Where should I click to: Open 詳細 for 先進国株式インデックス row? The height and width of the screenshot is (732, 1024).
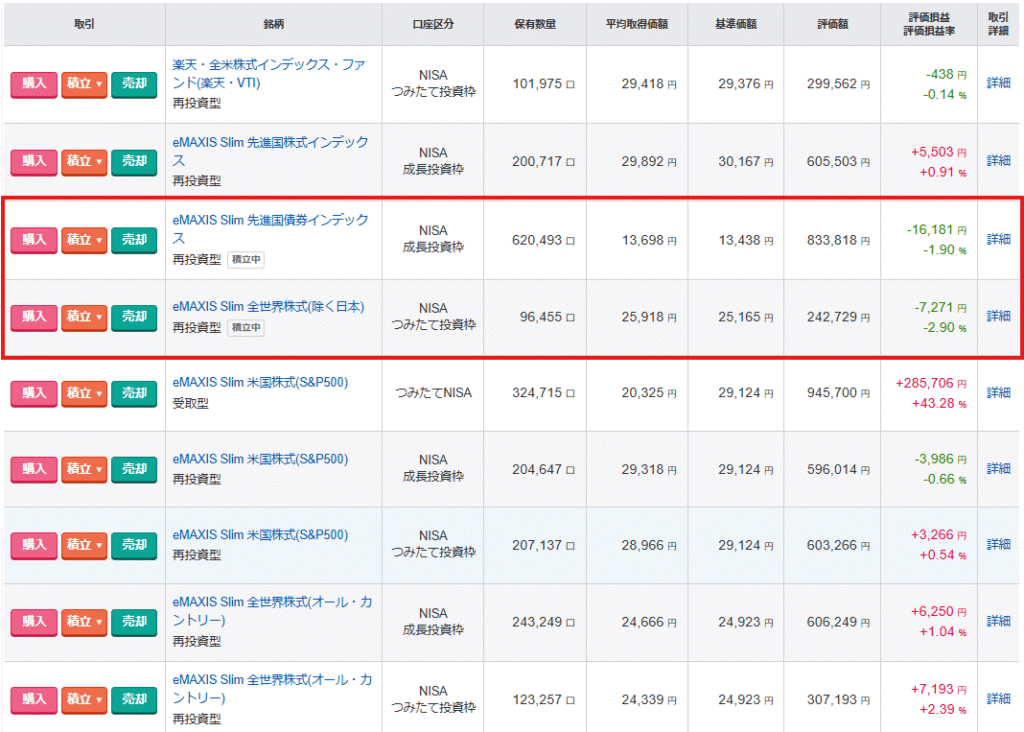point(998,161)
